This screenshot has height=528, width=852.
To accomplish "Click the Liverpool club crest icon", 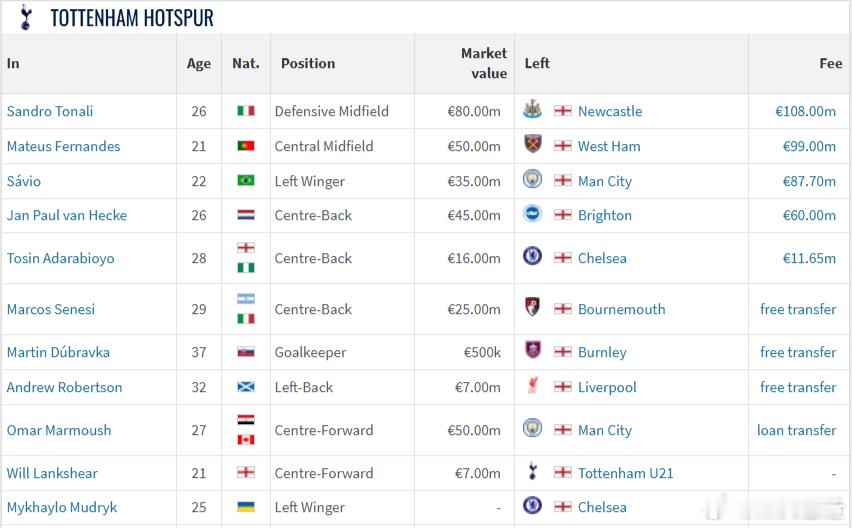I will click(532, 386).
